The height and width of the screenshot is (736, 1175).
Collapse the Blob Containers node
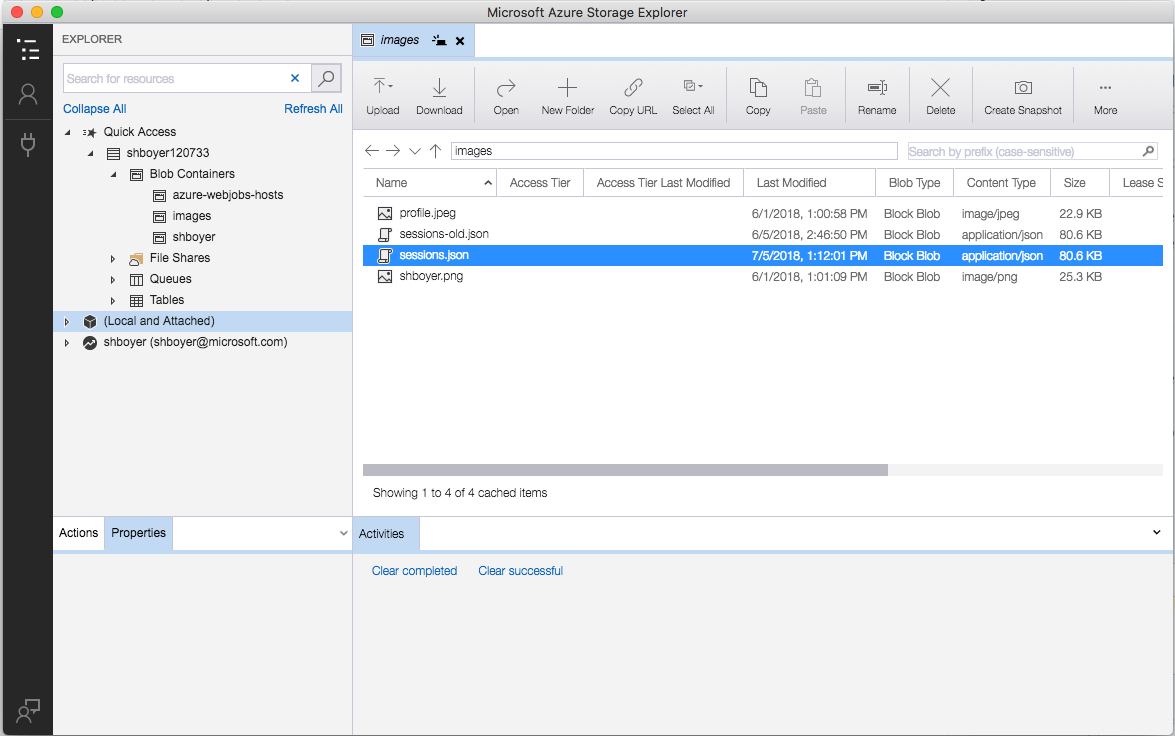[114, 174]
